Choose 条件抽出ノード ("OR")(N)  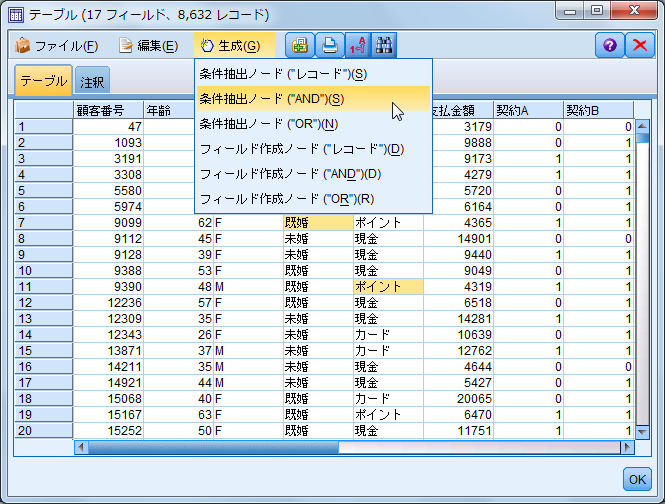(313, 124)
